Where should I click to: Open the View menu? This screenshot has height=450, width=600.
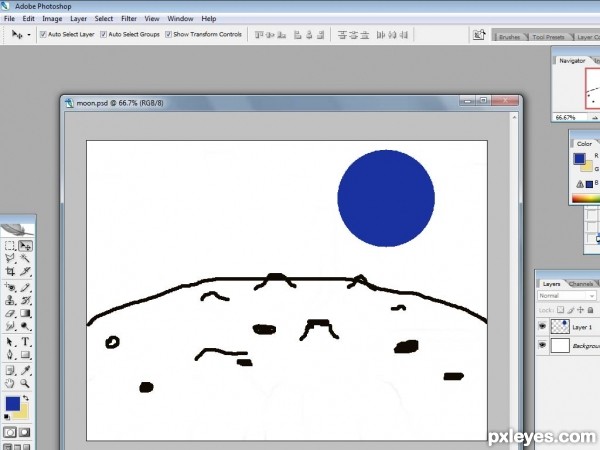[152, 19]
